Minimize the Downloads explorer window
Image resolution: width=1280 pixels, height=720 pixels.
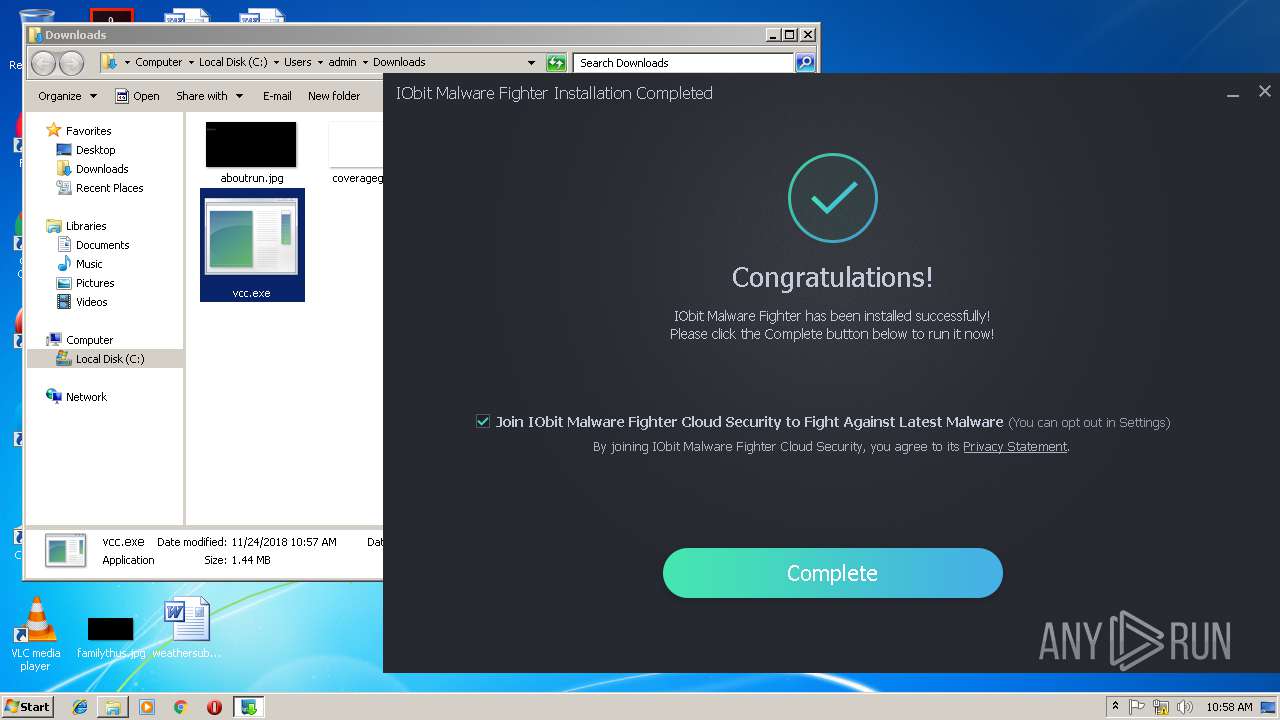[773, 34]
